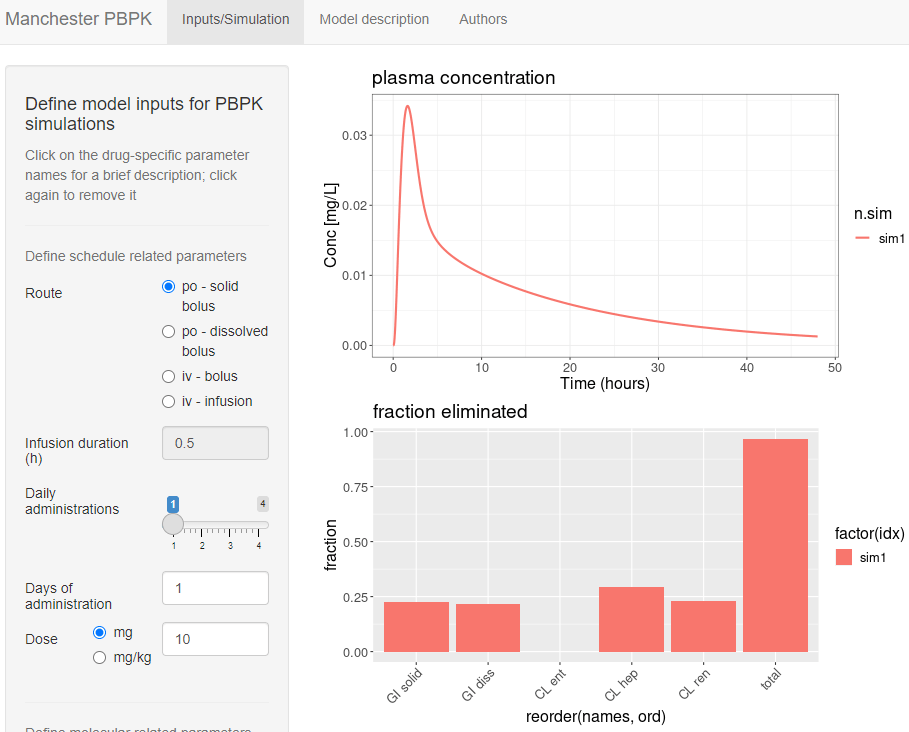The width and height of the screenshot is (909, 732).
Task: Pick the iv - infusion route
Action: (168, 402)
